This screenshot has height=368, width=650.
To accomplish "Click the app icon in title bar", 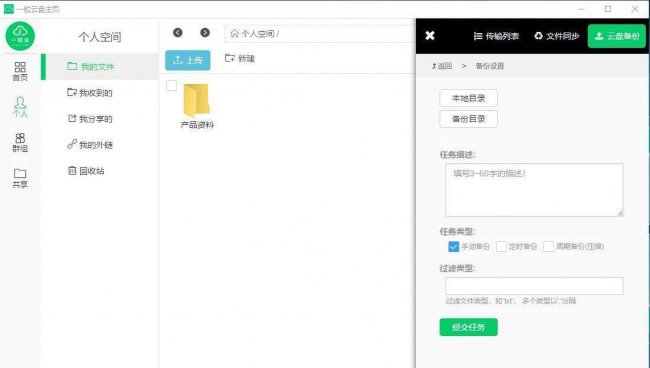I will pos(9,9).
